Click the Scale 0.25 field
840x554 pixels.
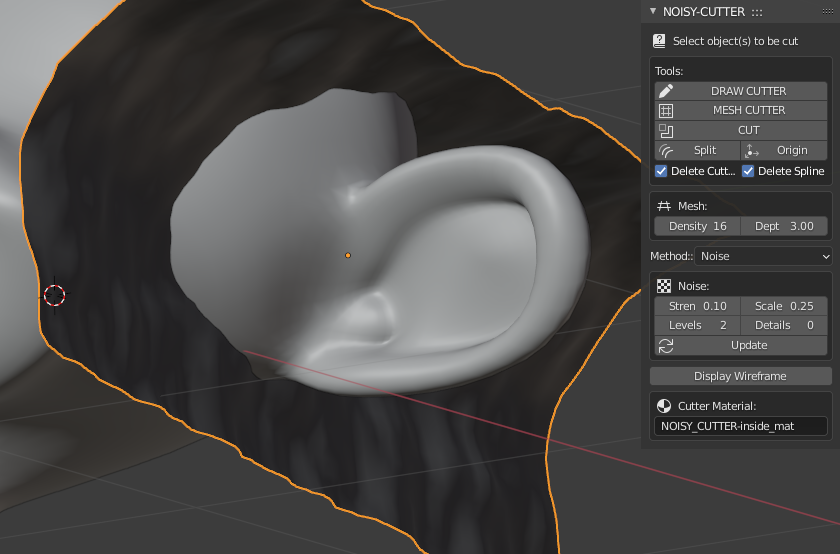(784, 306)
